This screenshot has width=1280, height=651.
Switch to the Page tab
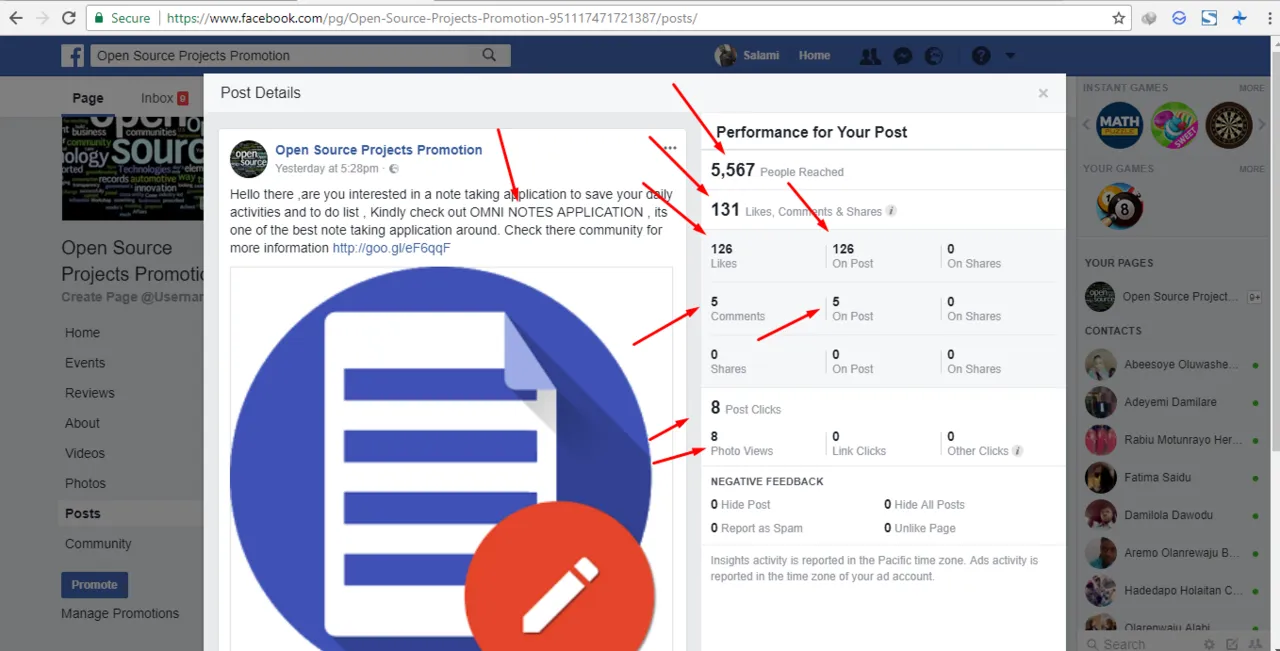coord(88,98)
